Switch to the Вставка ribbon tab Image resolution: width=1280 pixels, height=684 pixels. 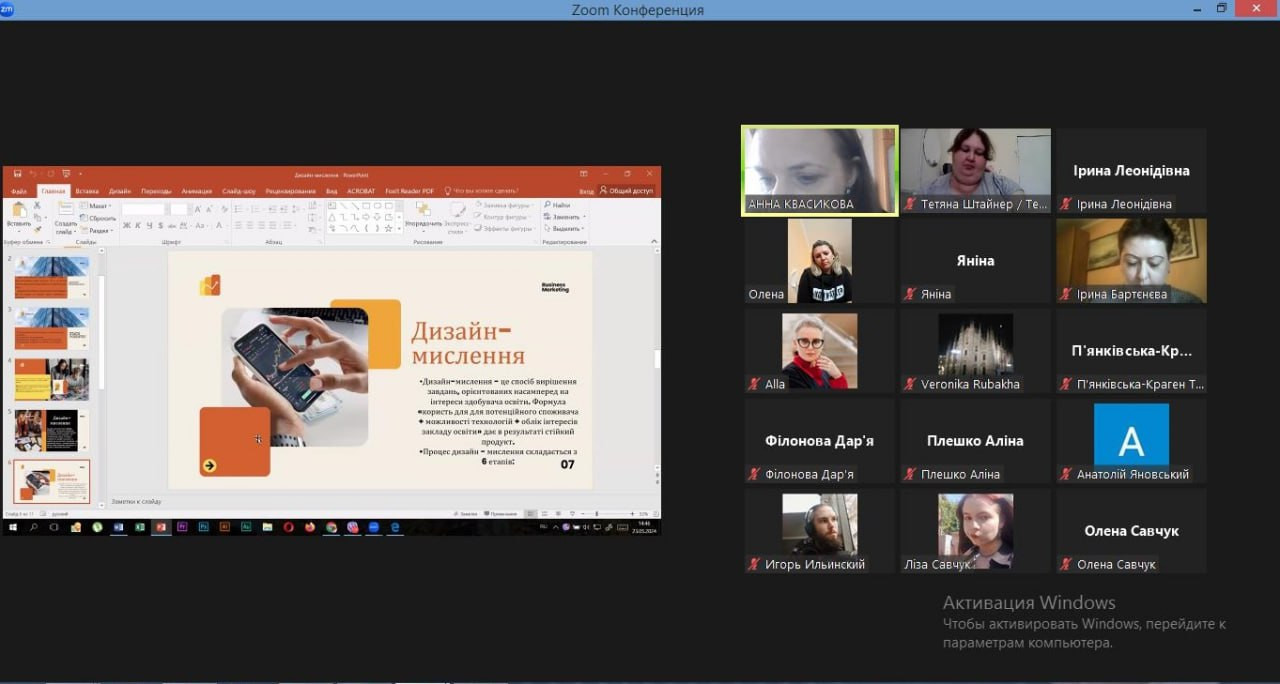tap(87, 191)
